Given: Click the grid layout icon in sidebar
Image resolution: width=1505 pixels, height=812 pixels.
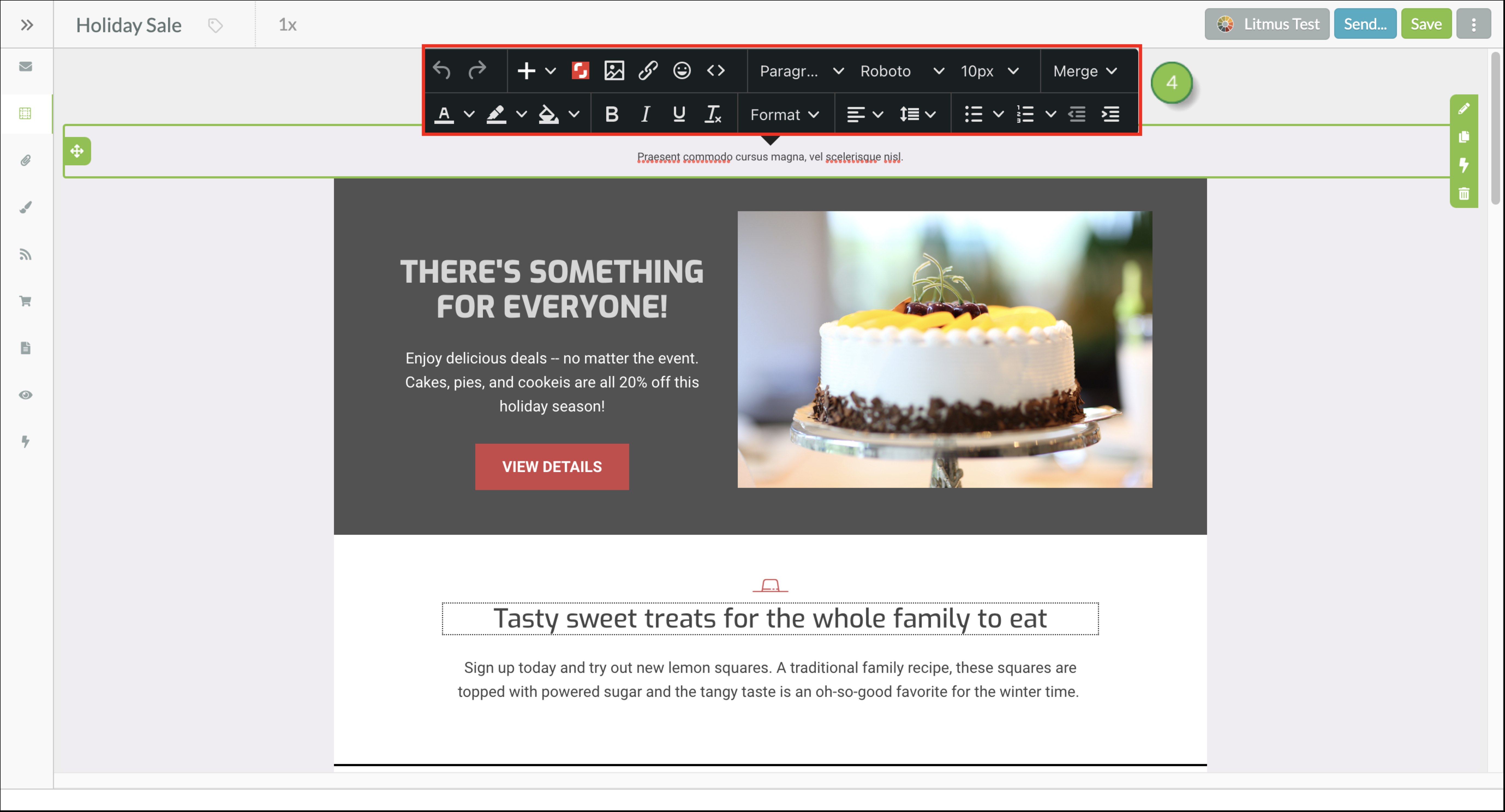Looking at the screenshot, I should 26,113.
